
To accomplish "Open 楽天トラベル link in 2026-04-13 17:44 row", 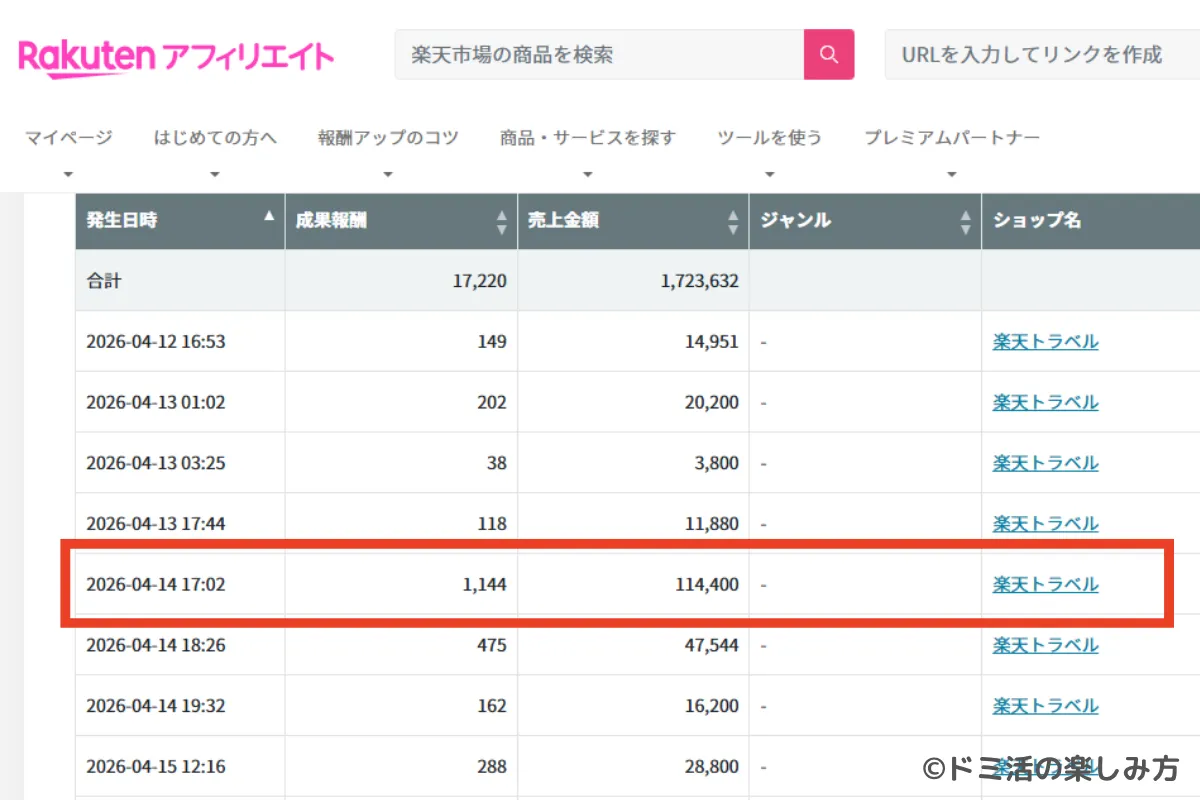I will 1045,524.
